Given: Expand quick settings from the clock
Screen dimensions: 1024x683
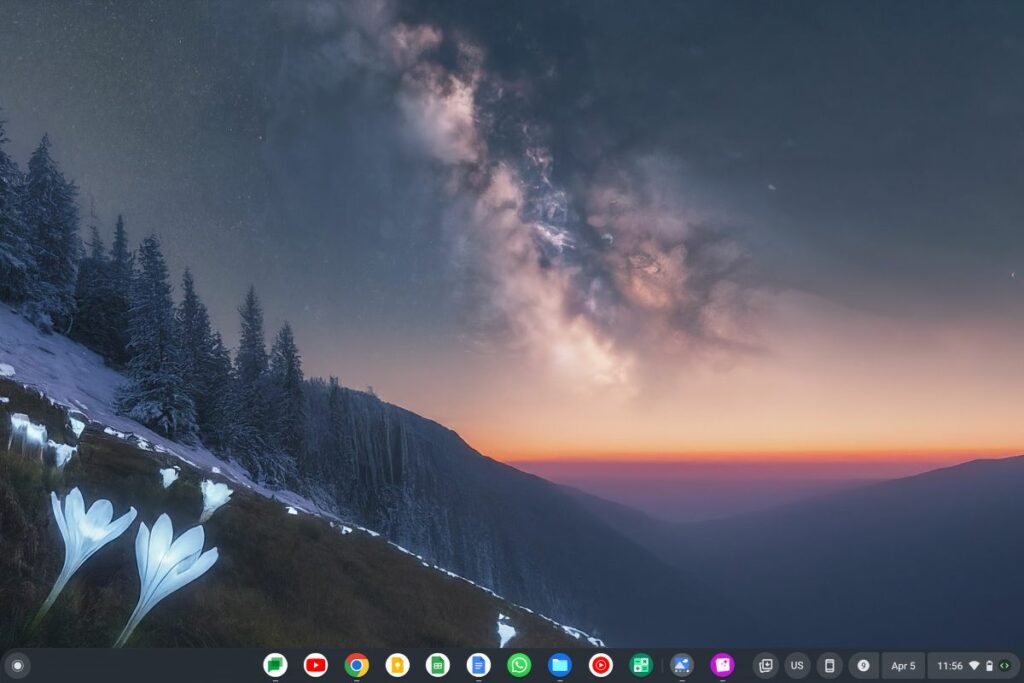Looking at the screenshot, I should point(950,665).
